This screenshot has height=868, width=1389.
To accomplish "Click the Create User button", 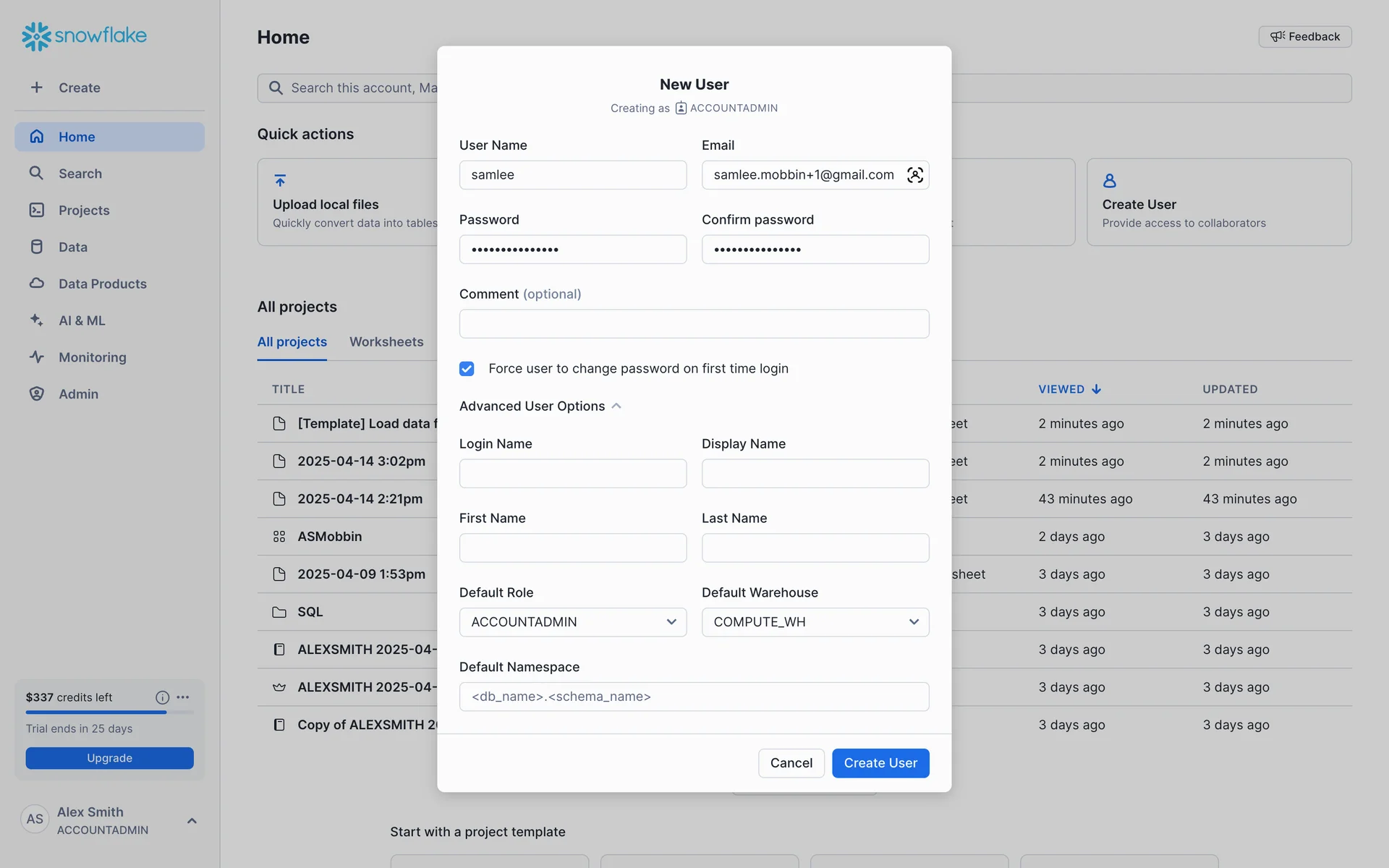I will point(880,763).
